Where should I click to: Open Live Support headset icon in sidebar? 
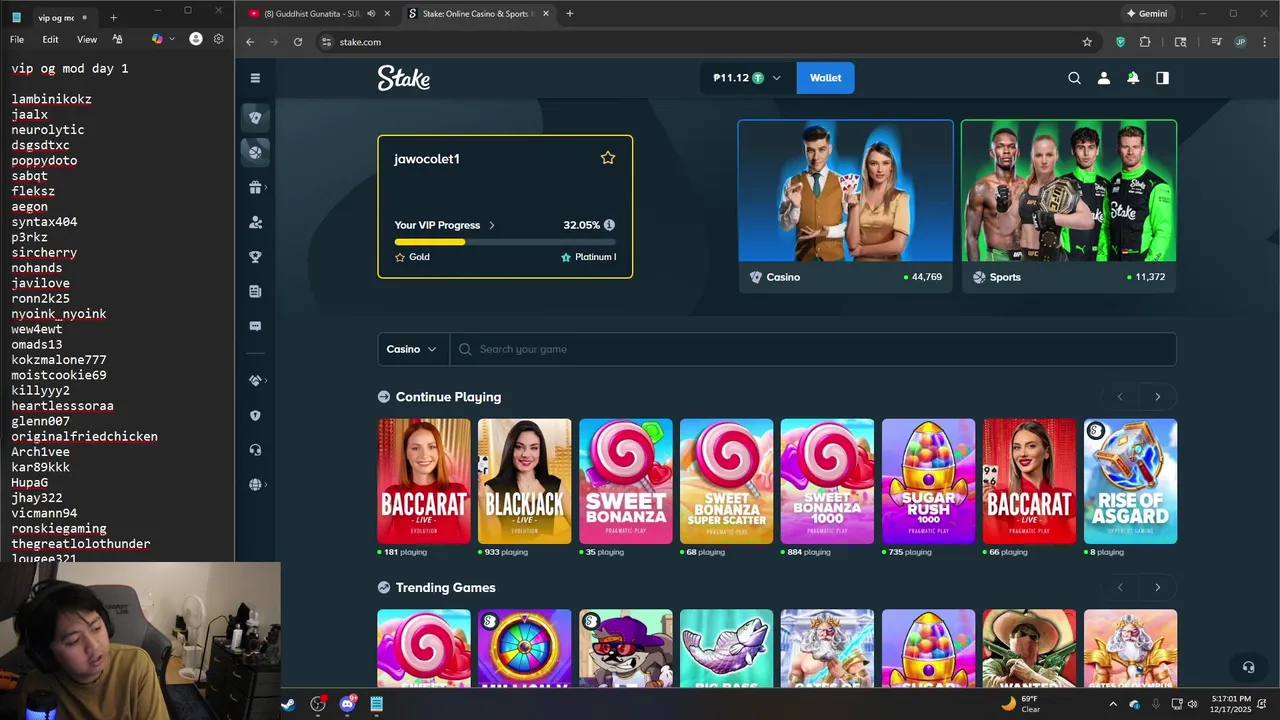255,450
